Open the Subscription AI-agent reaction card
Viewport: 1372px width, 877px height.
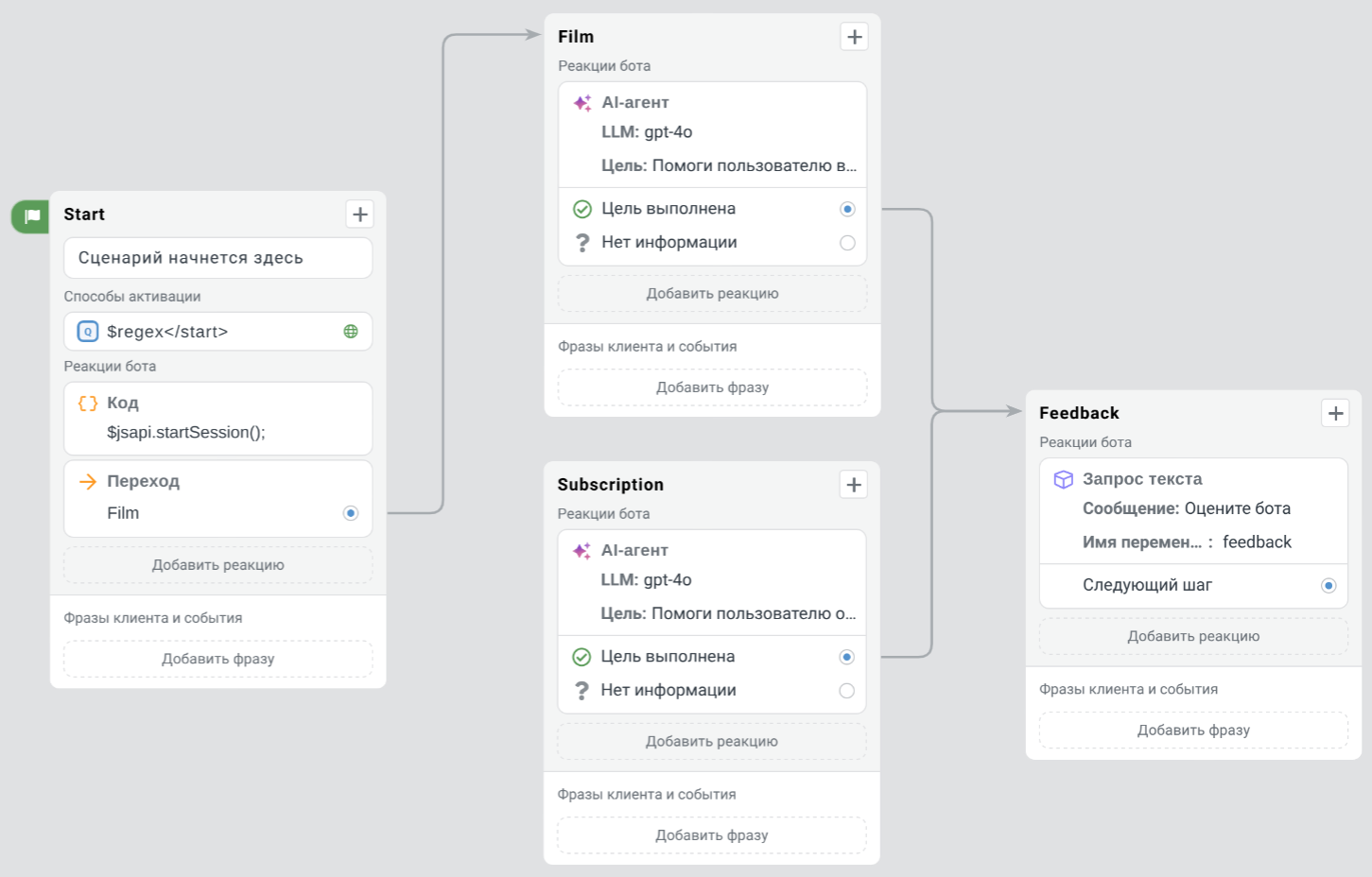711,581
